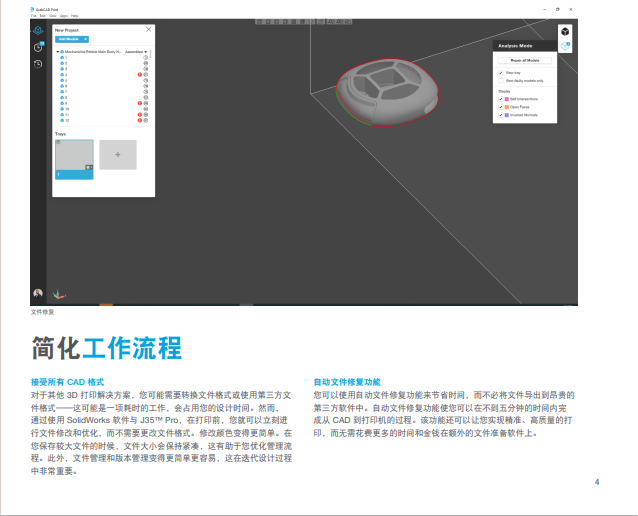
Task: Click Repair all Models button
Action: (523, 60)
